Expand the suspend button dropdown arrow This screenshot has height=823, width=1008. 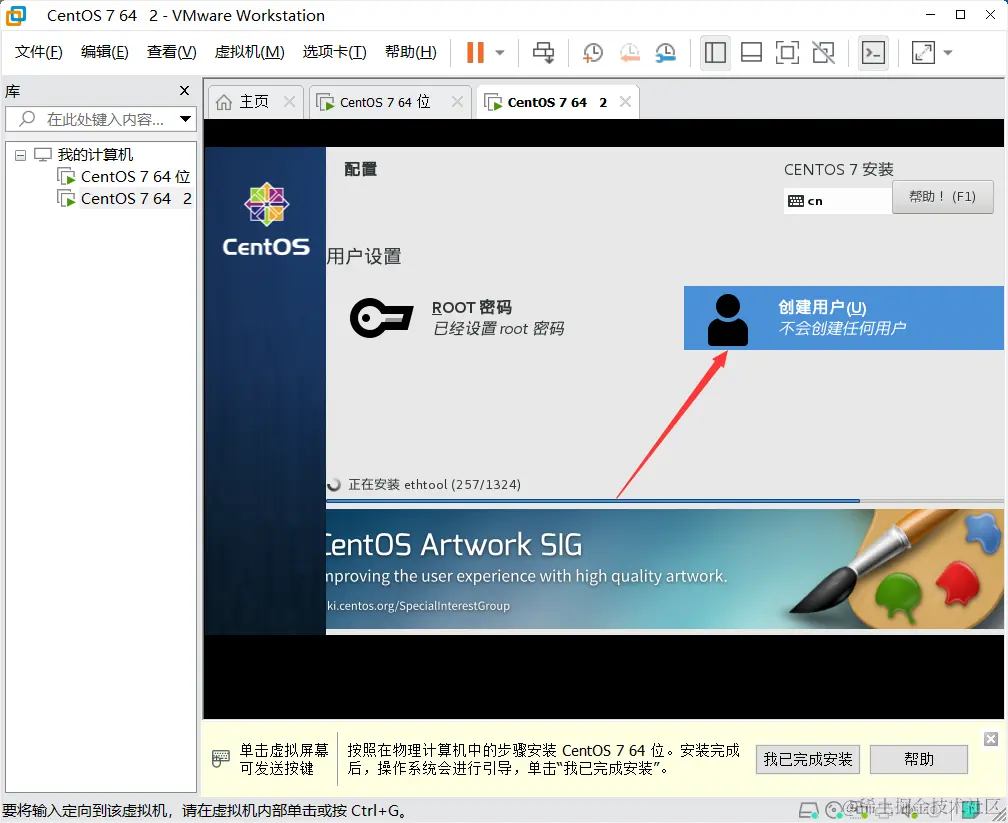click(x=500, y=54)
